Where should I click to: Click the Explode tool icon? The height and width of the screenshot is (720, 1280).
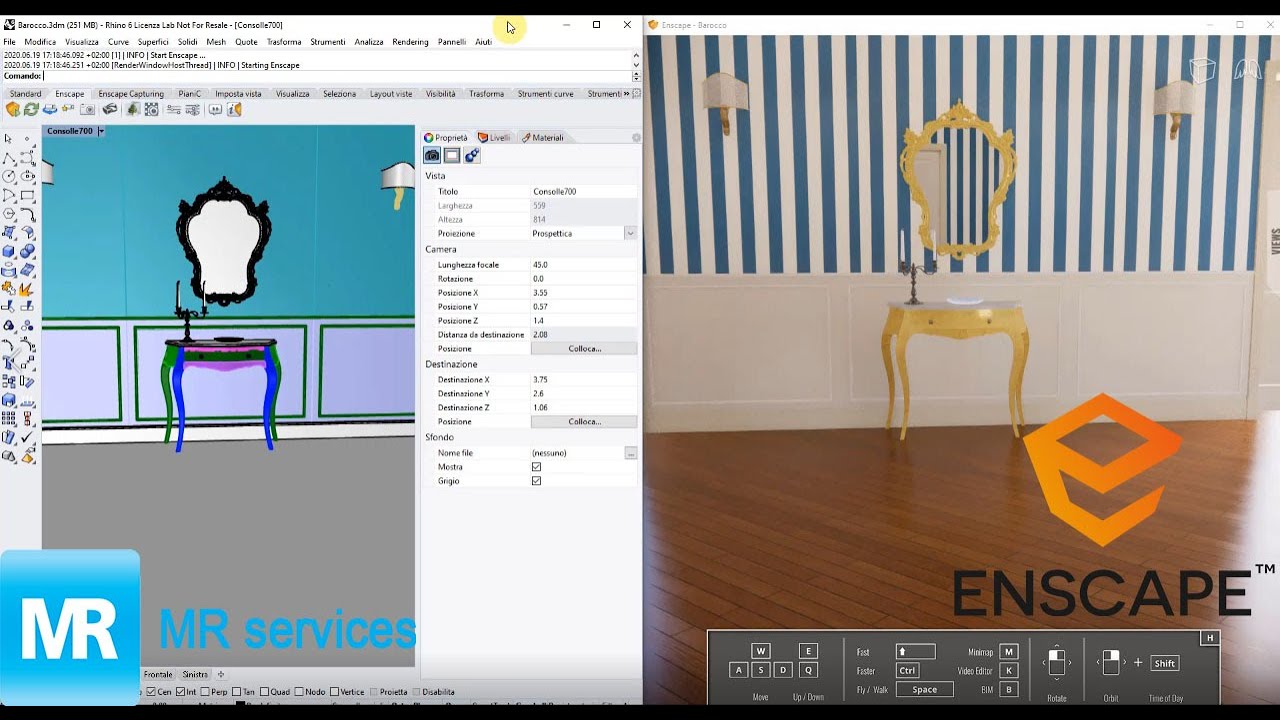[28, 289]
